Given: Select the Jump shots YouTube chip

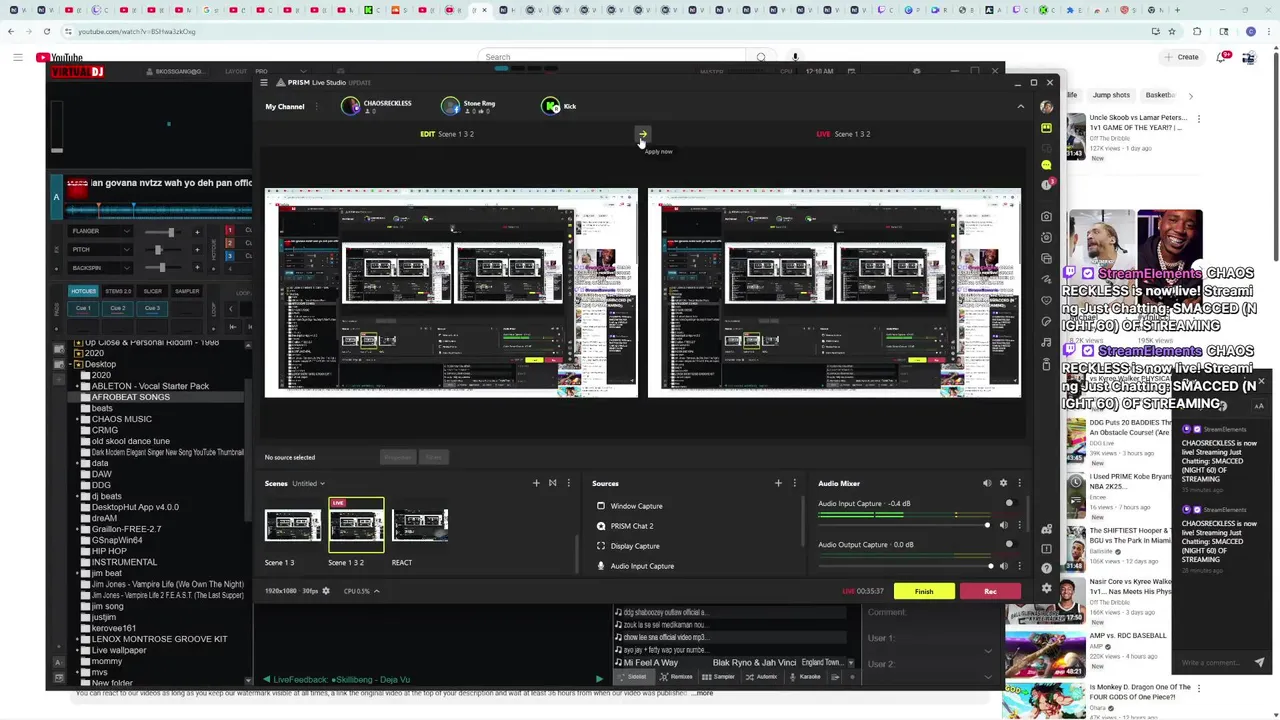Looking at the screenshot, I should [1111, 95].
